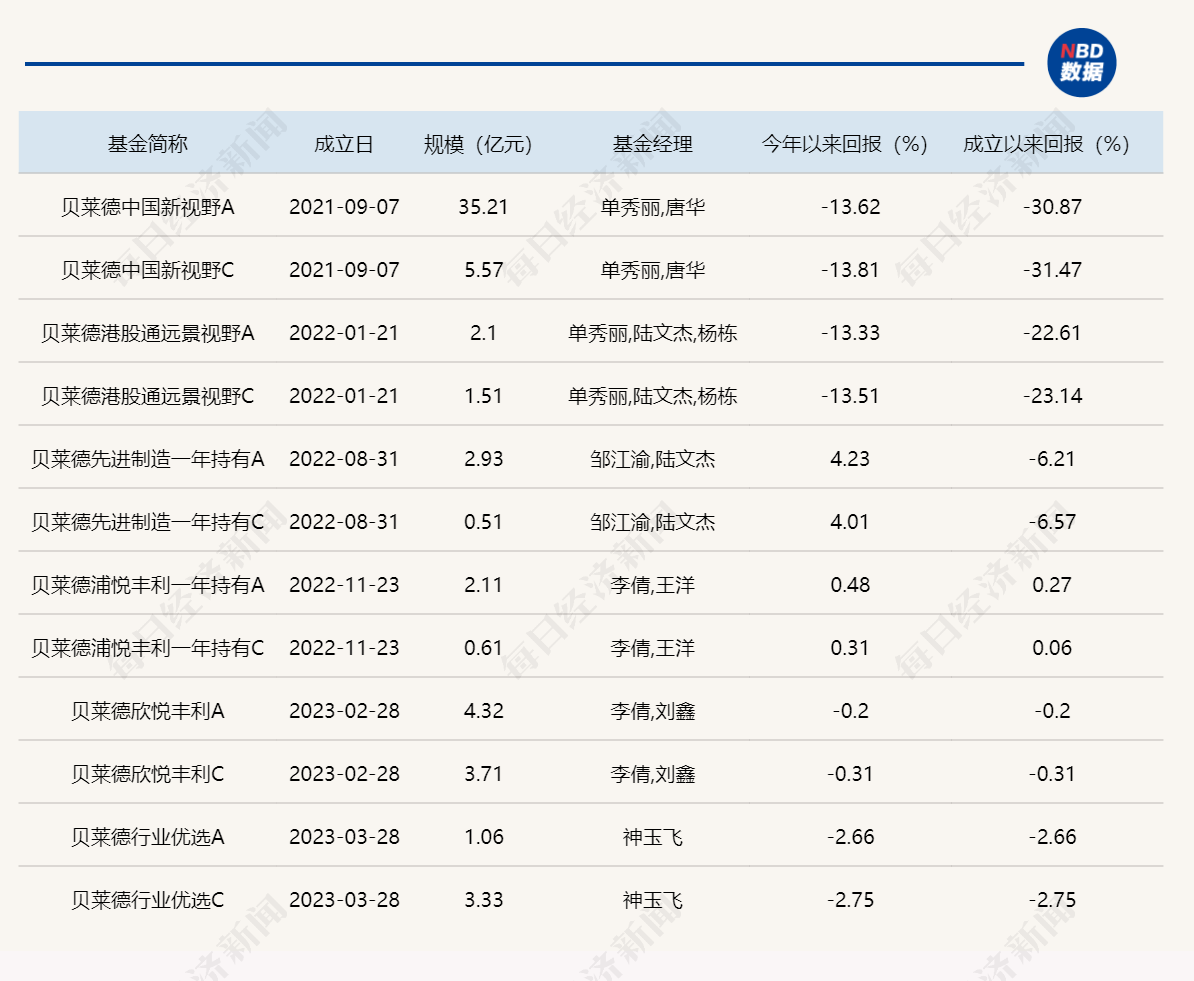Select fund name 贝莱德港股通远景视野A
Viewport: 1194px width, 981px height.
(x=148, y=333)
